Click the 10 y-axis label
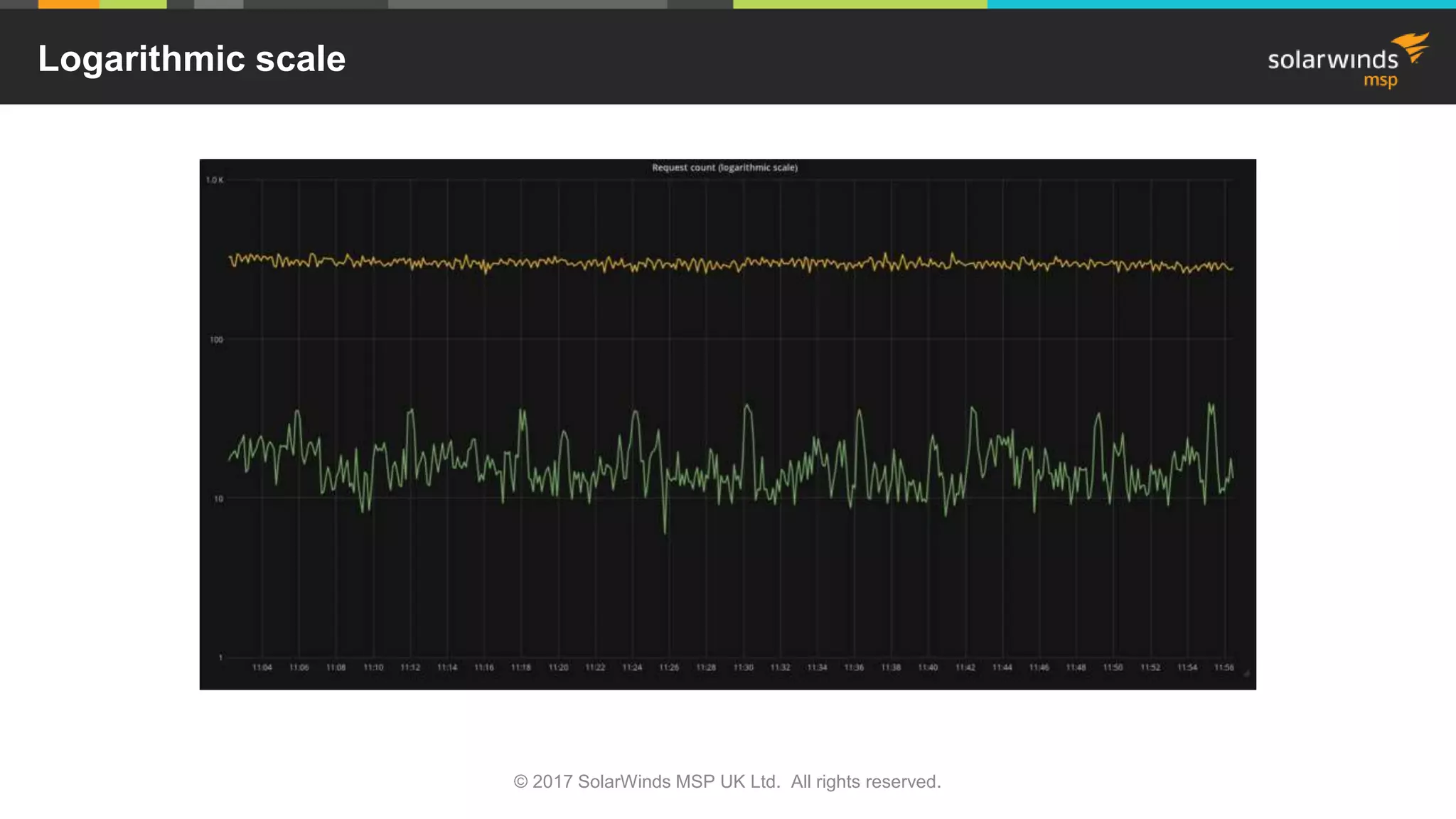The image size is (1456, 819). point(218,499)
